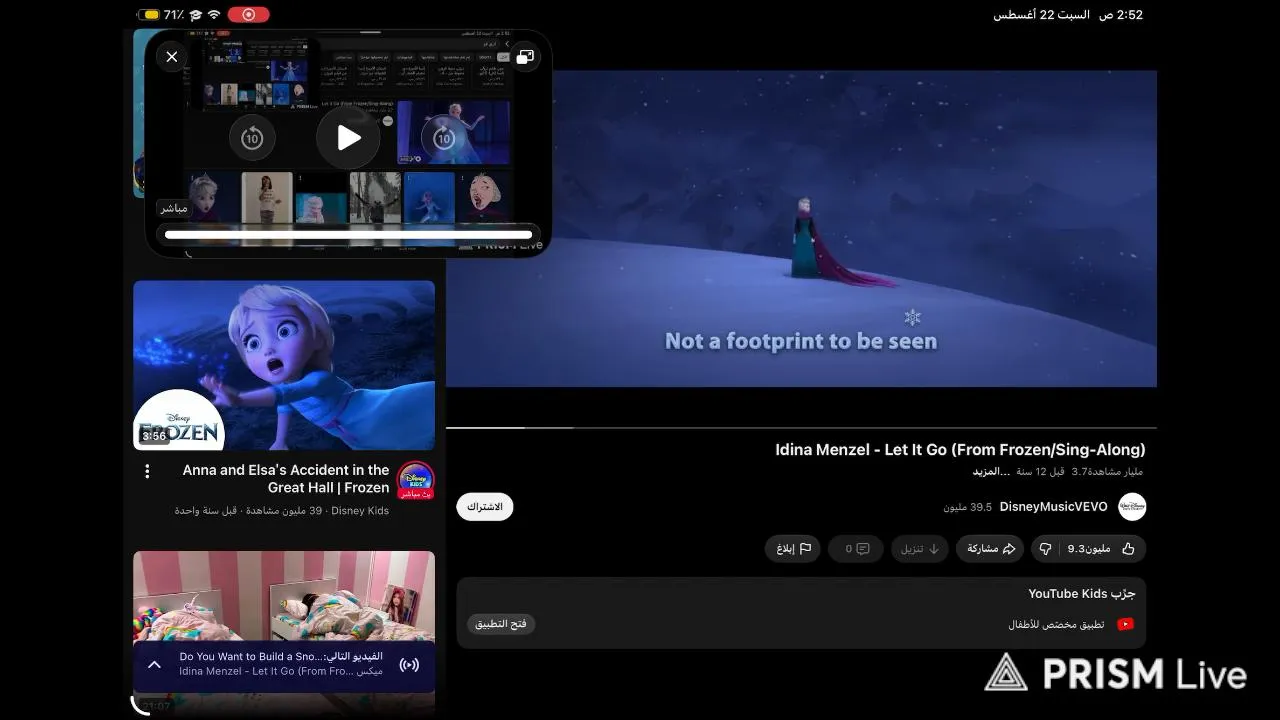Dislike the Let It Go video
This screenshot has width=1280, height=720.
click(1045, 549)
